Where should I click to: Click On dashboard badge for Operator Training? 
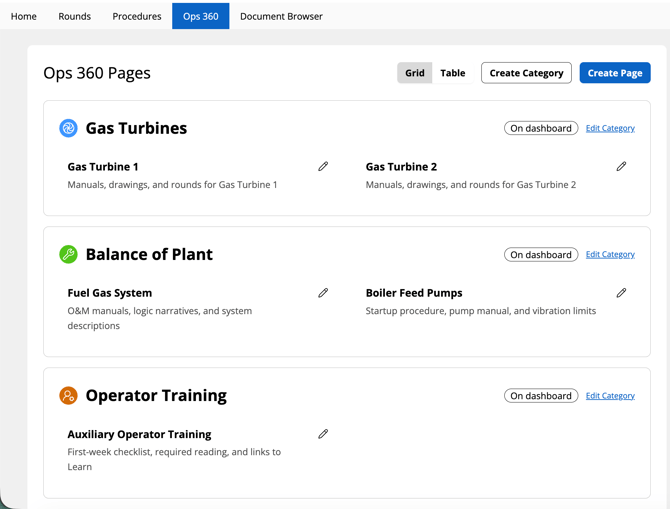(x=541, y=396)
